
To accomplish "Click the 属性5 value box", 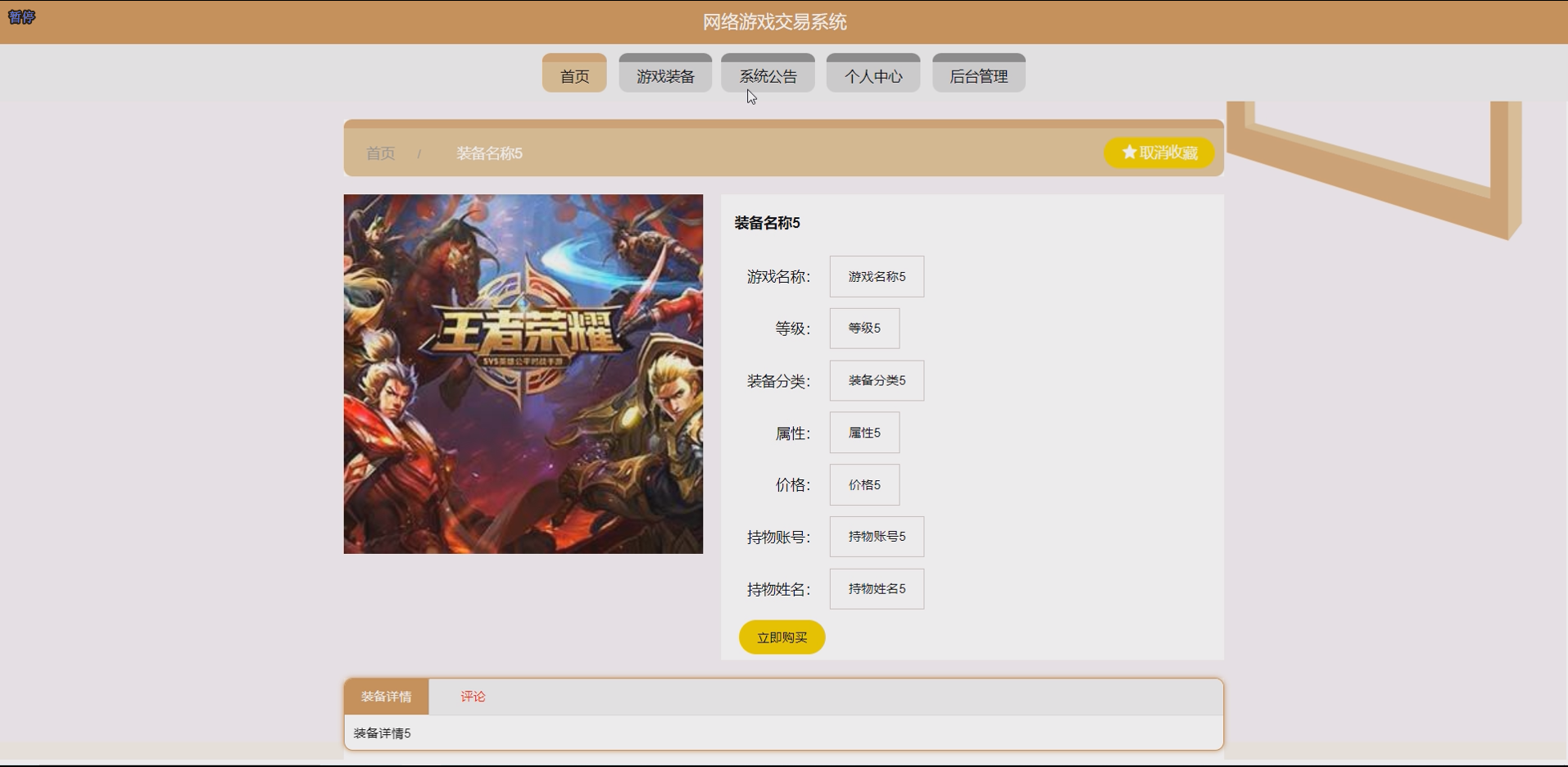I will point(864,433).
